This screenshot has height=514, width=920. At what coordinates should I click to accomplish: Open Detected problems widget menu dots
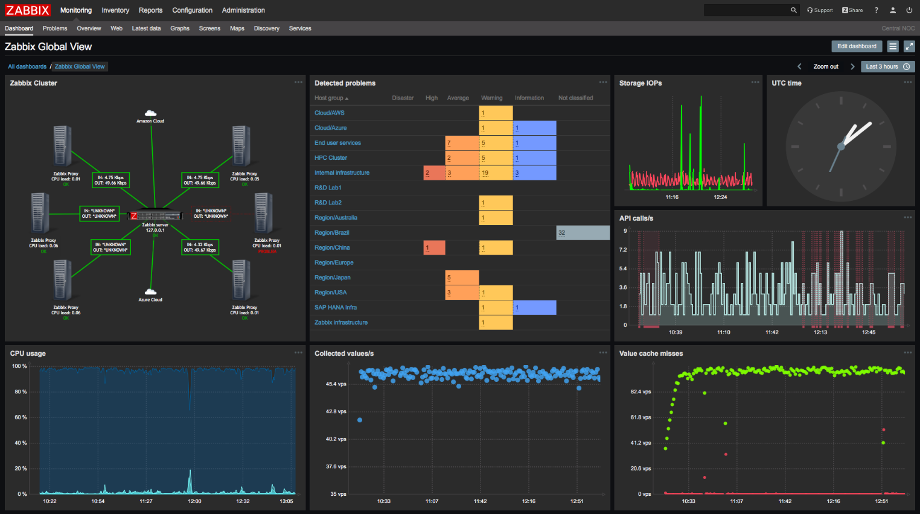point(603,82)
